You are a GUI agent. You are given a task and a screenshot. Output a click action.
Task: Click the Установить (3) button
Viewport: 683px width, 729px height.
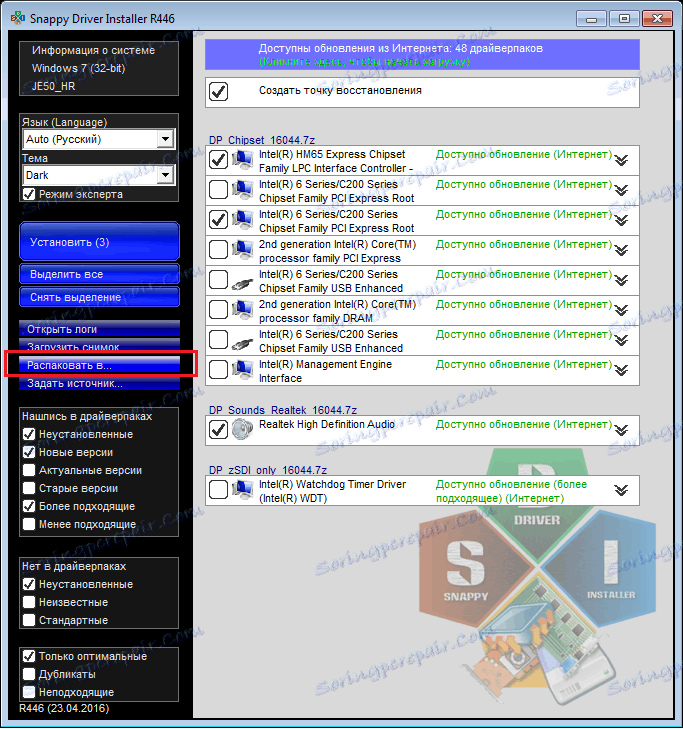(99, 242)
